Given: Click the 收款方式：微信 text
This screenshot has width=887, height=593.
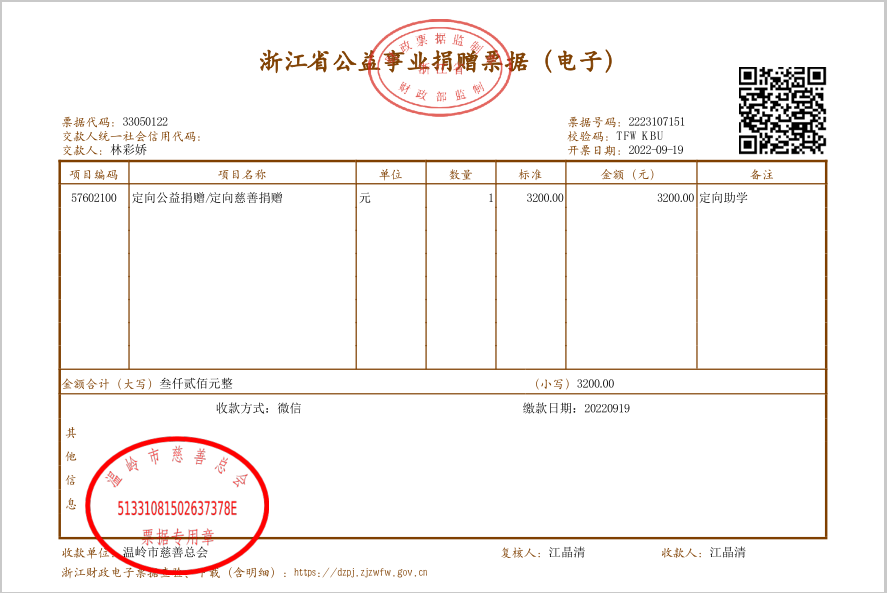Looking at the screenshot, I should [259, 408].
